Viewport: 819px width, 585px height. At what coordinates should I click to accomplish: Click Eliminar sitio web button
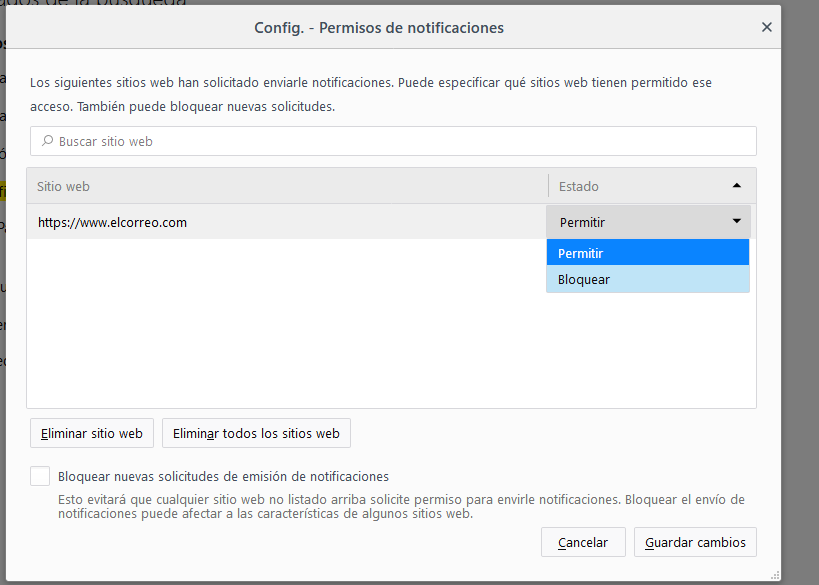point(92,433)
